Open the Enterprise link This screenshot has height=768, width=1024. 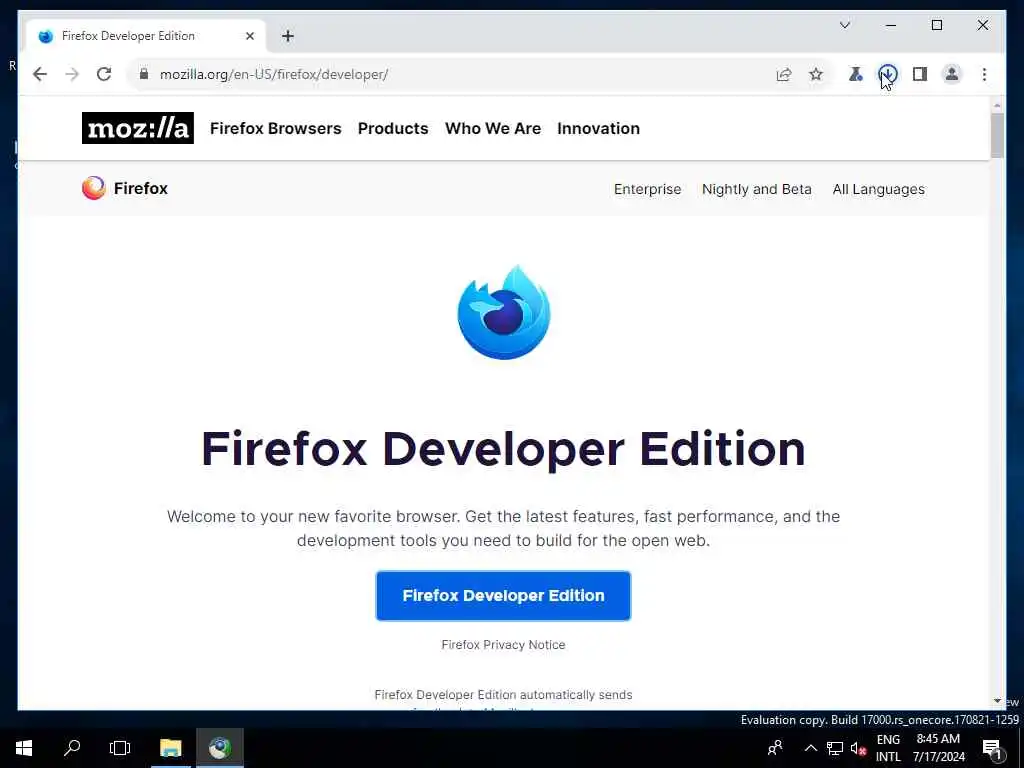click(x=647, y=189)
